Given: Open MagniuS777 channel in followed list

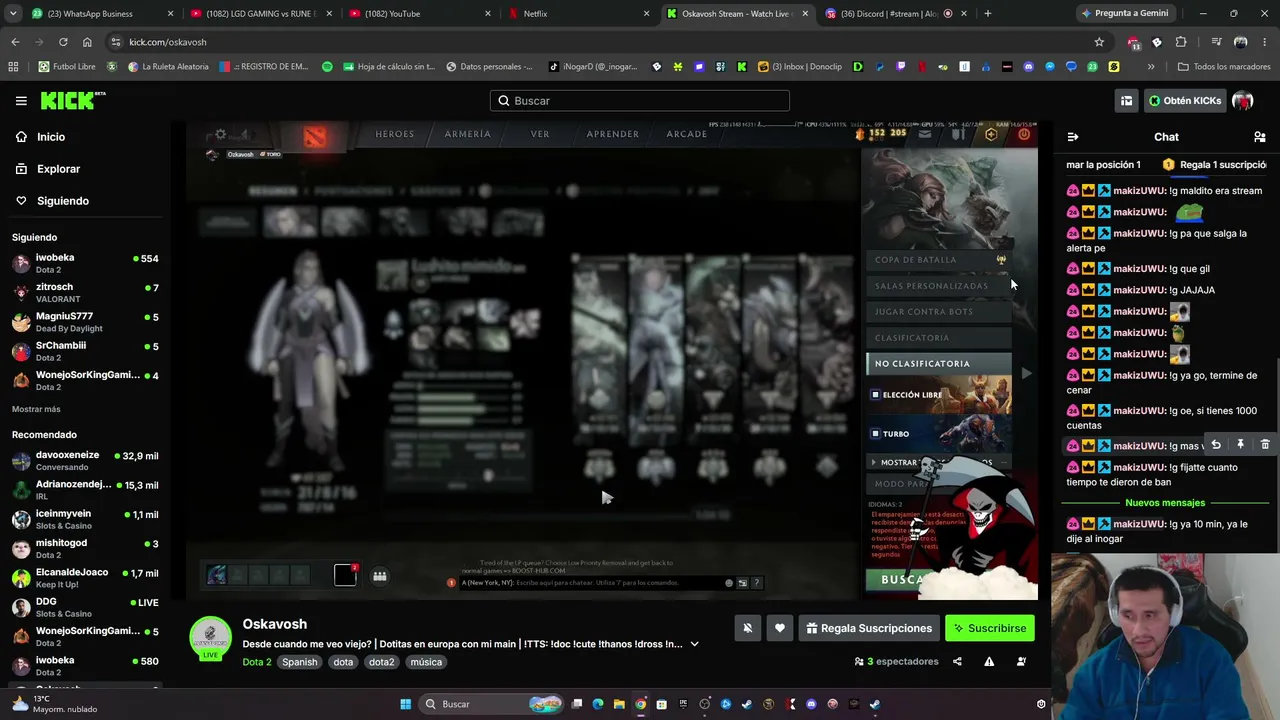Looking at the screenshot, I should [x=85, y=322].
